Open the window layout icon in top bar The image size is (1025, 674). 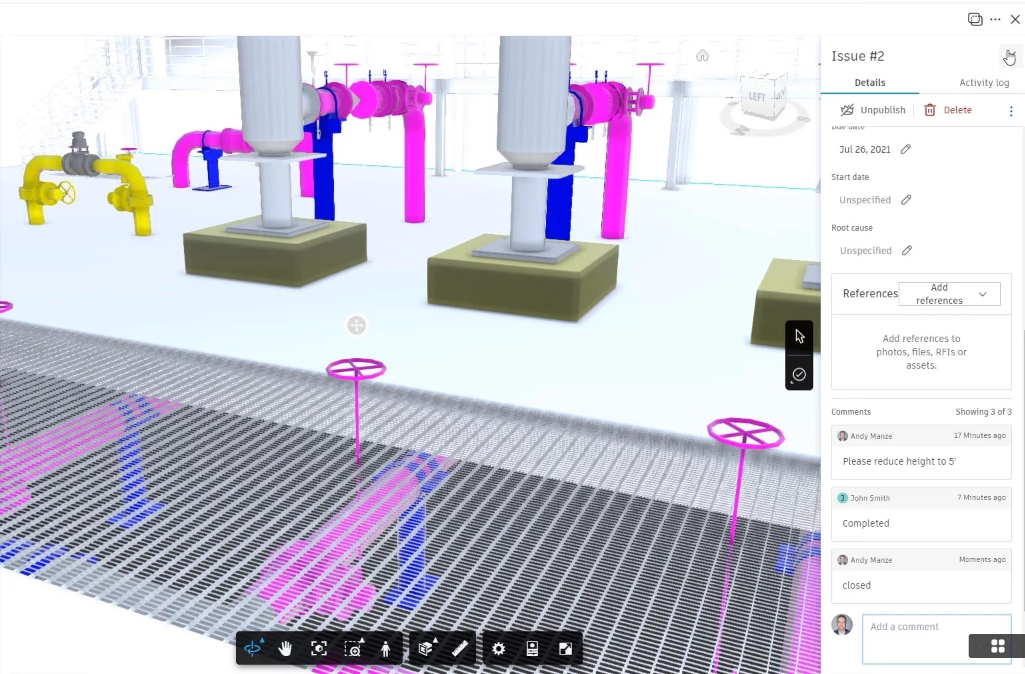coord(975,19)
